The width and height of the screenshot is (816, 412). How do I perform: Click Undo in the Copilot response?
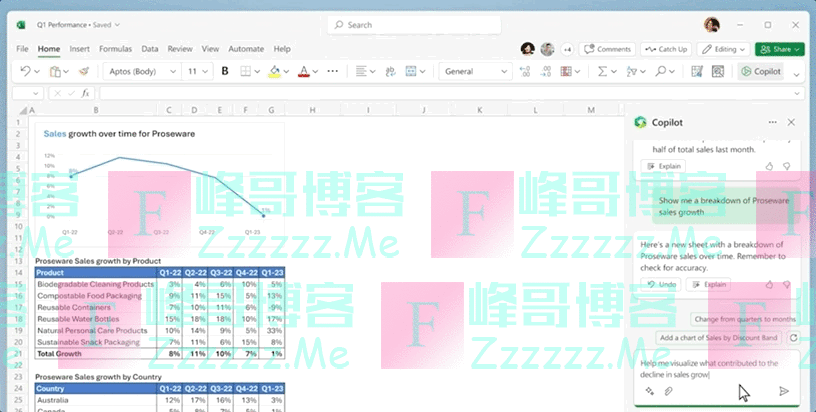point(661,285)
